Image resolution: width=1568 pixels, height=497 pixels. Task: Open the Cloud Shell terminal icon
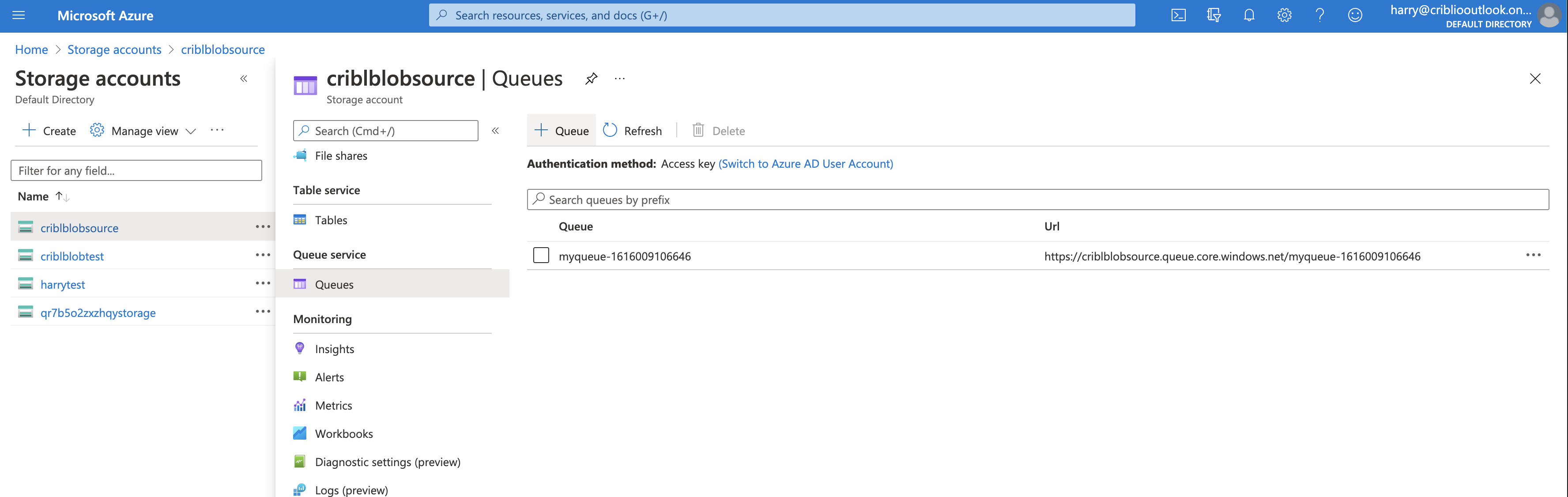(x=1179, y=15)
